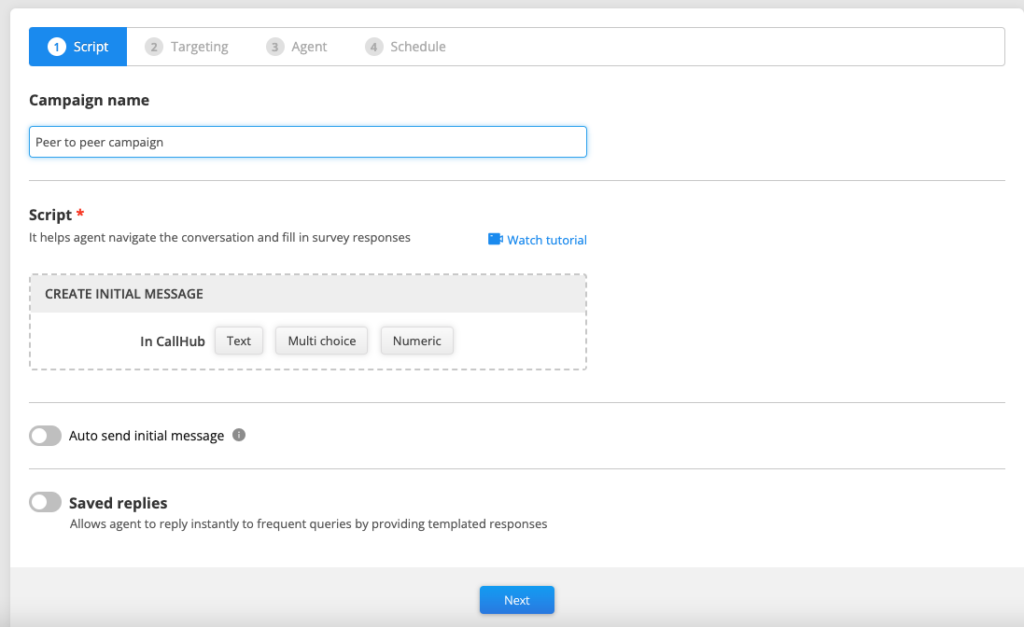
Task: Open the Script step tab
Action: point(78,46)
